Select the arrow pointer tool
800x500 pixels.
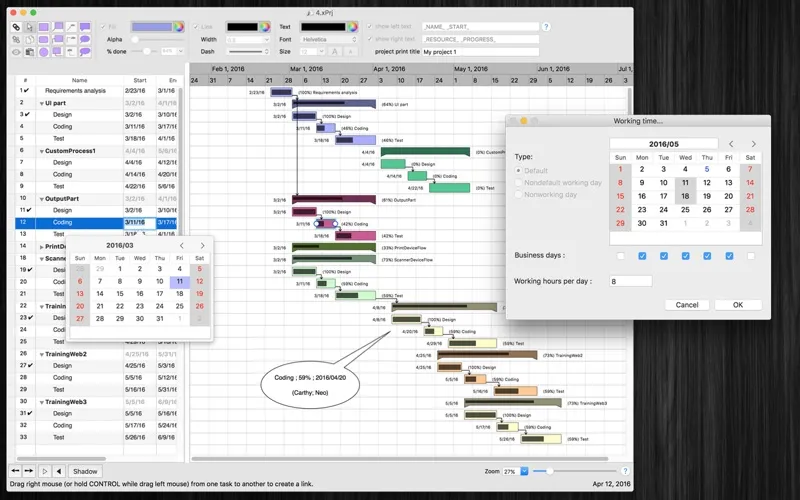pyautogui.click(x=30, y=27)
